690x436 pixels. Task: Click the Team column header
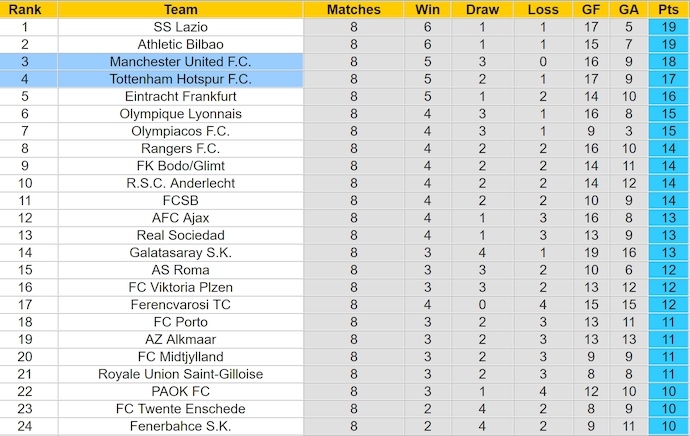coord(181,9)
